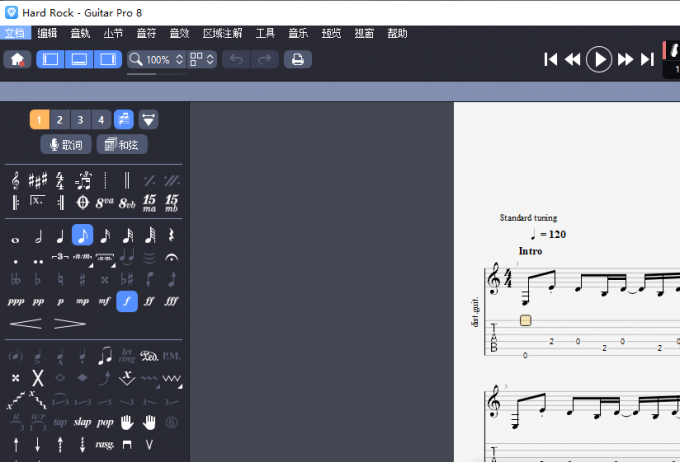Select eighth note duration
Screen dimensions: 680x462
(82, 235)
